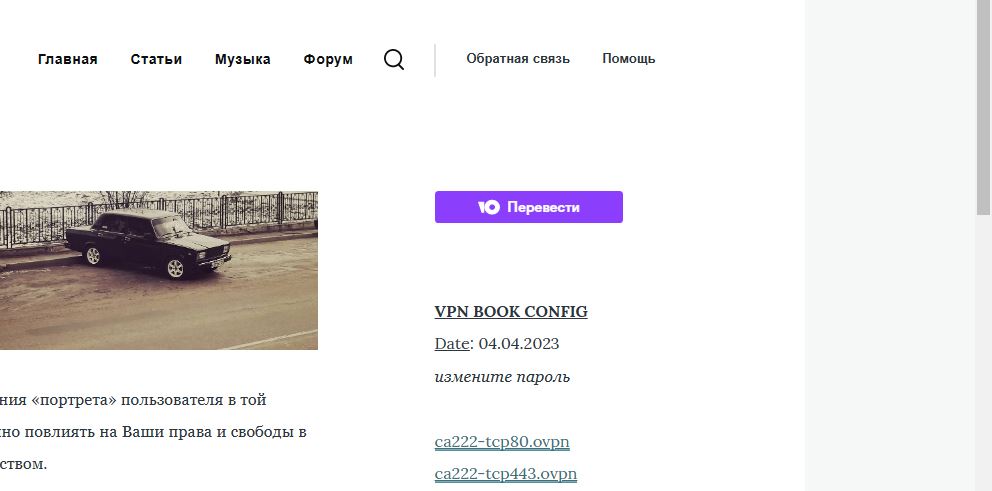
Task: Click the purple Перевести button
Action: pos(529,207)
